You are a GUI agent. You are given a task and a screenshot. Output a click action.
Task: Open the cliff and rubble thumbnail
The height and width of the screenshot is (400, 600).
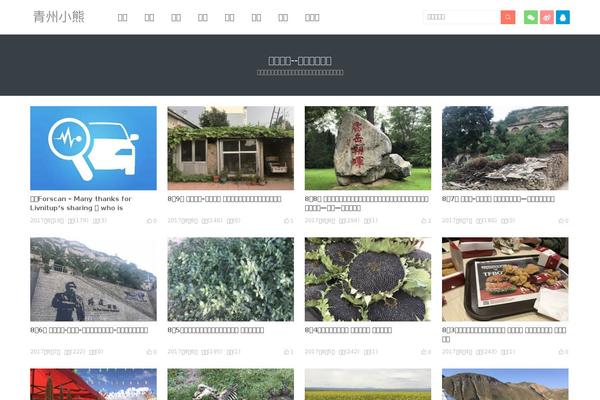point(505,148)
